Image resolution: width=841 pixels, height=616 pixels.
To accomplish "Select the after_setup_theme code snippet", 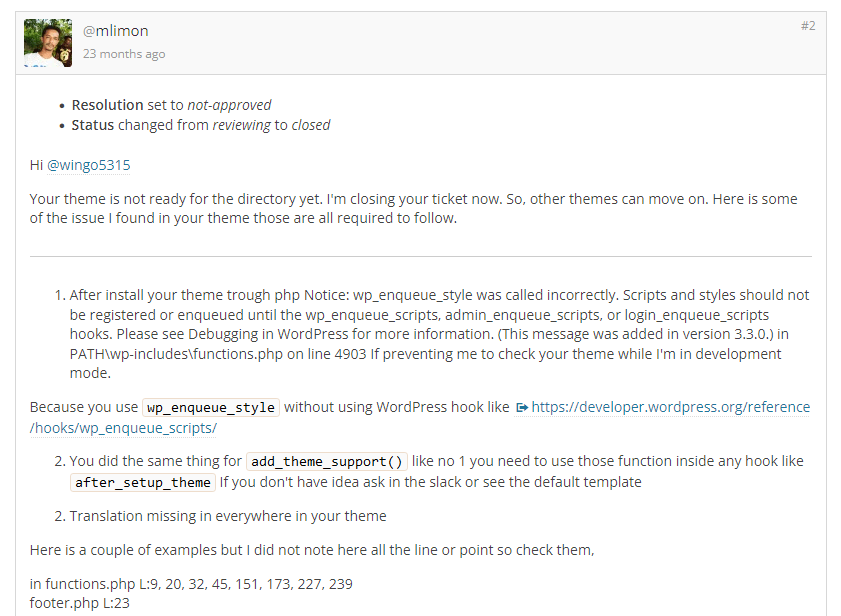I will (x=143, y=482).
